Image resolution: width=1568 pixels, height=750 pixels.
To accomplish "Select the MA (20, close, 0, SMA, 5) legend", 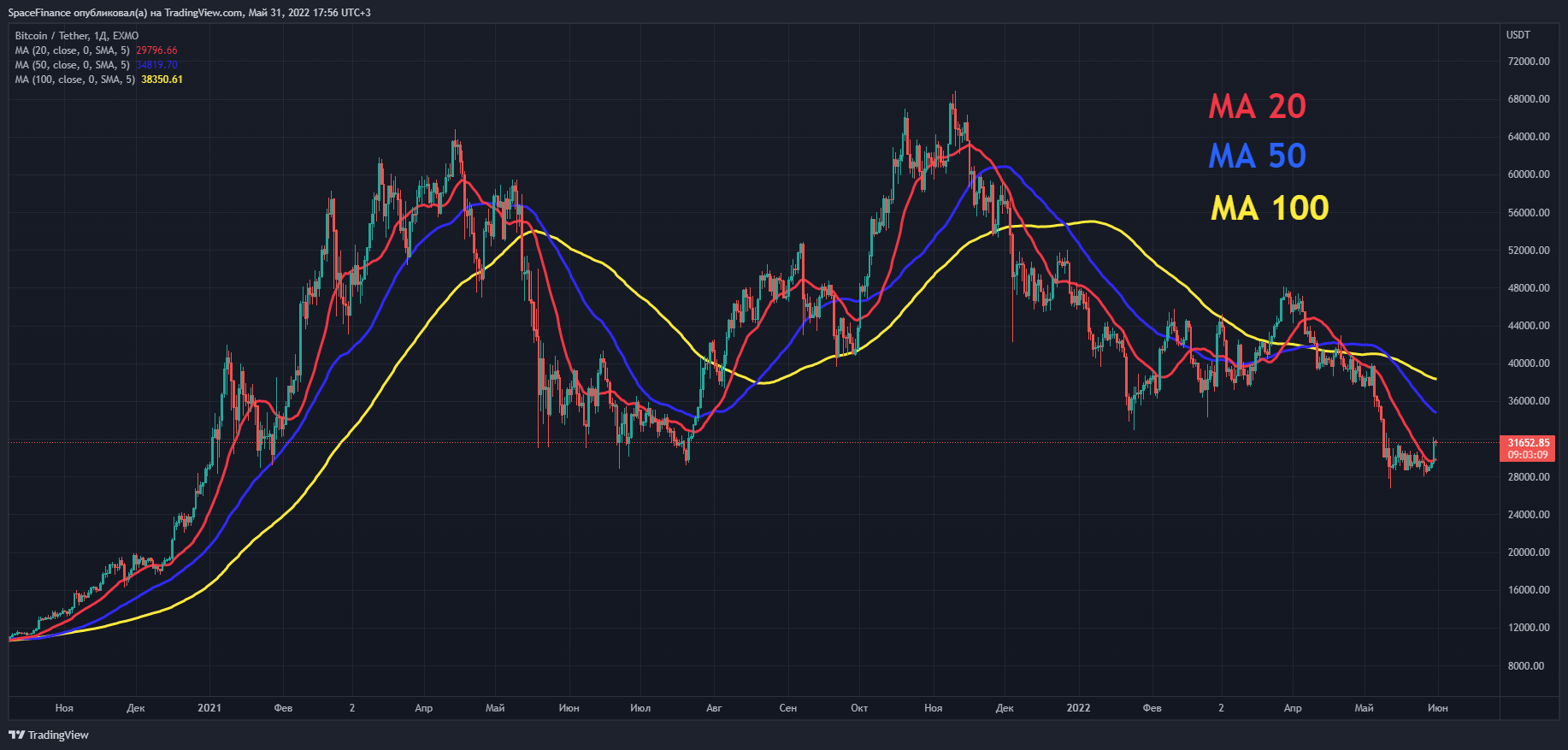I will tap(73, 50).
